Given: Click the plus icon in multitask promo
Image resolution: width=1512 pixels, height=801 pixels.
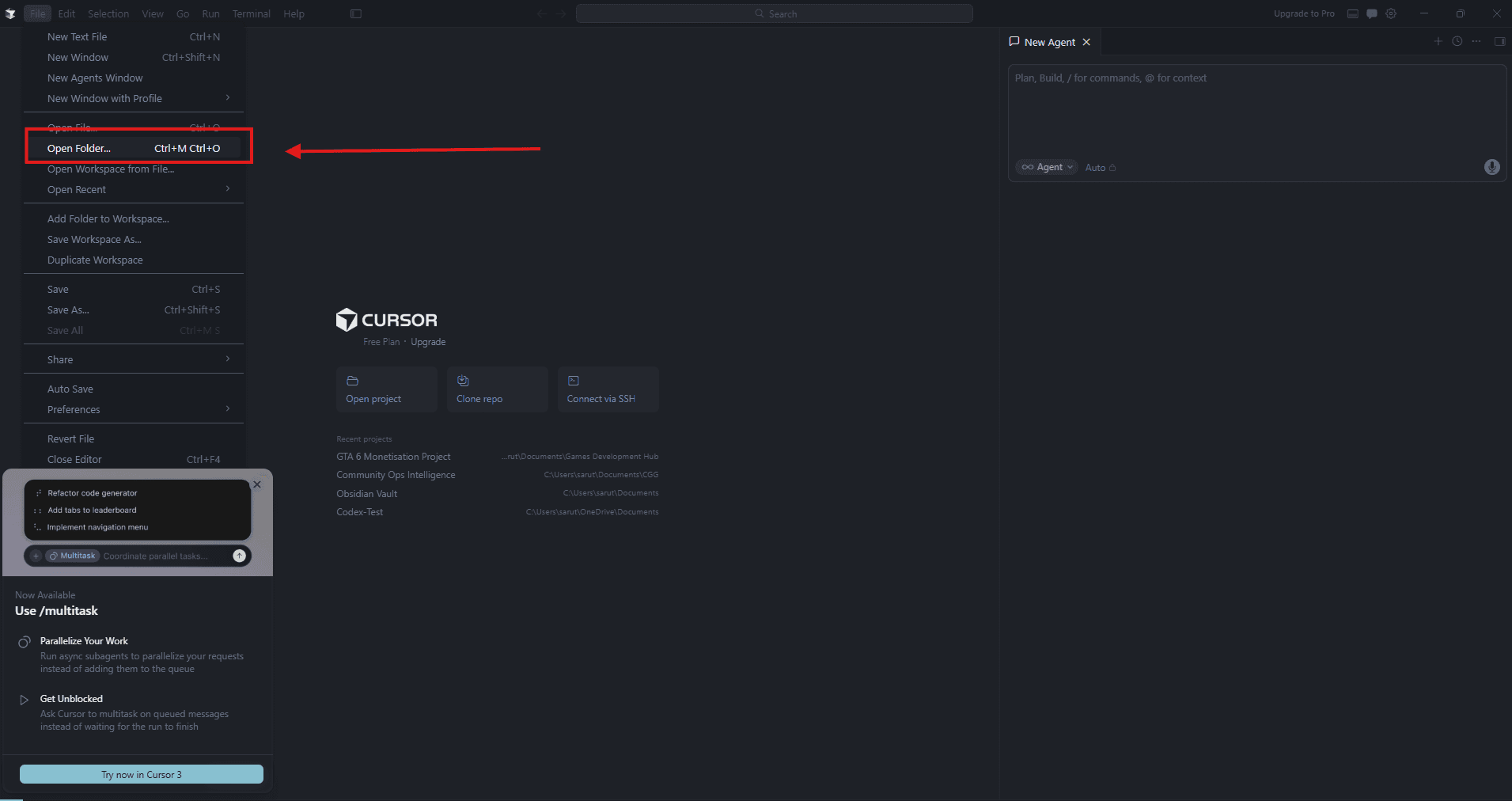Looking at the screenshot, I should click(36, 556).
